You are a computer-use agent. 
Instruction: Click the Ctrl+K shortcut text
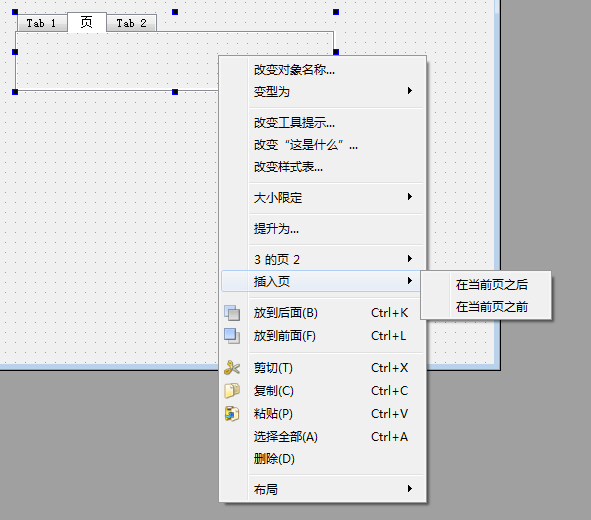pyautogui.click(x=389, y=313)
